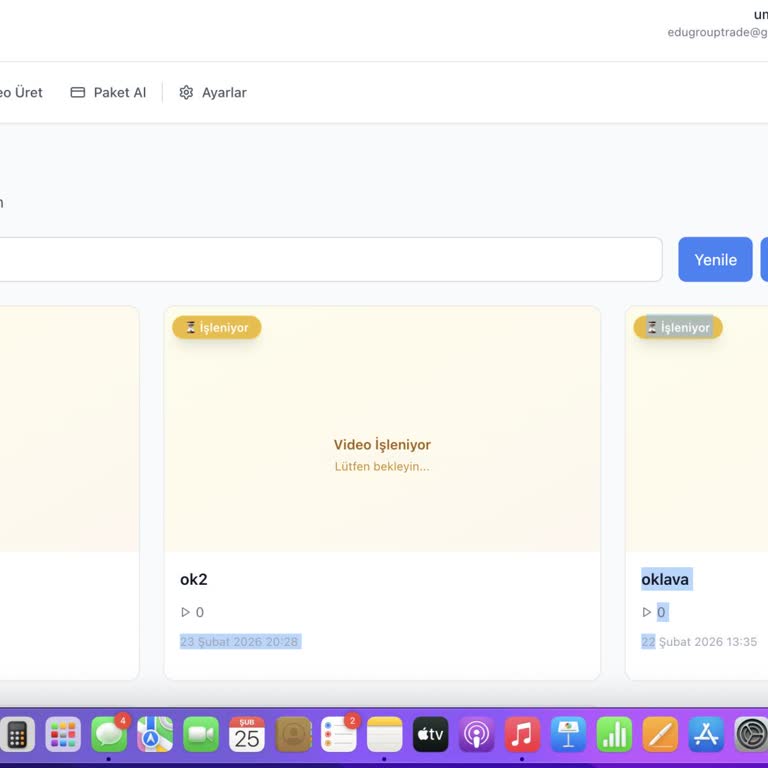Click İşleniyor badge on ok2 card

216,327
